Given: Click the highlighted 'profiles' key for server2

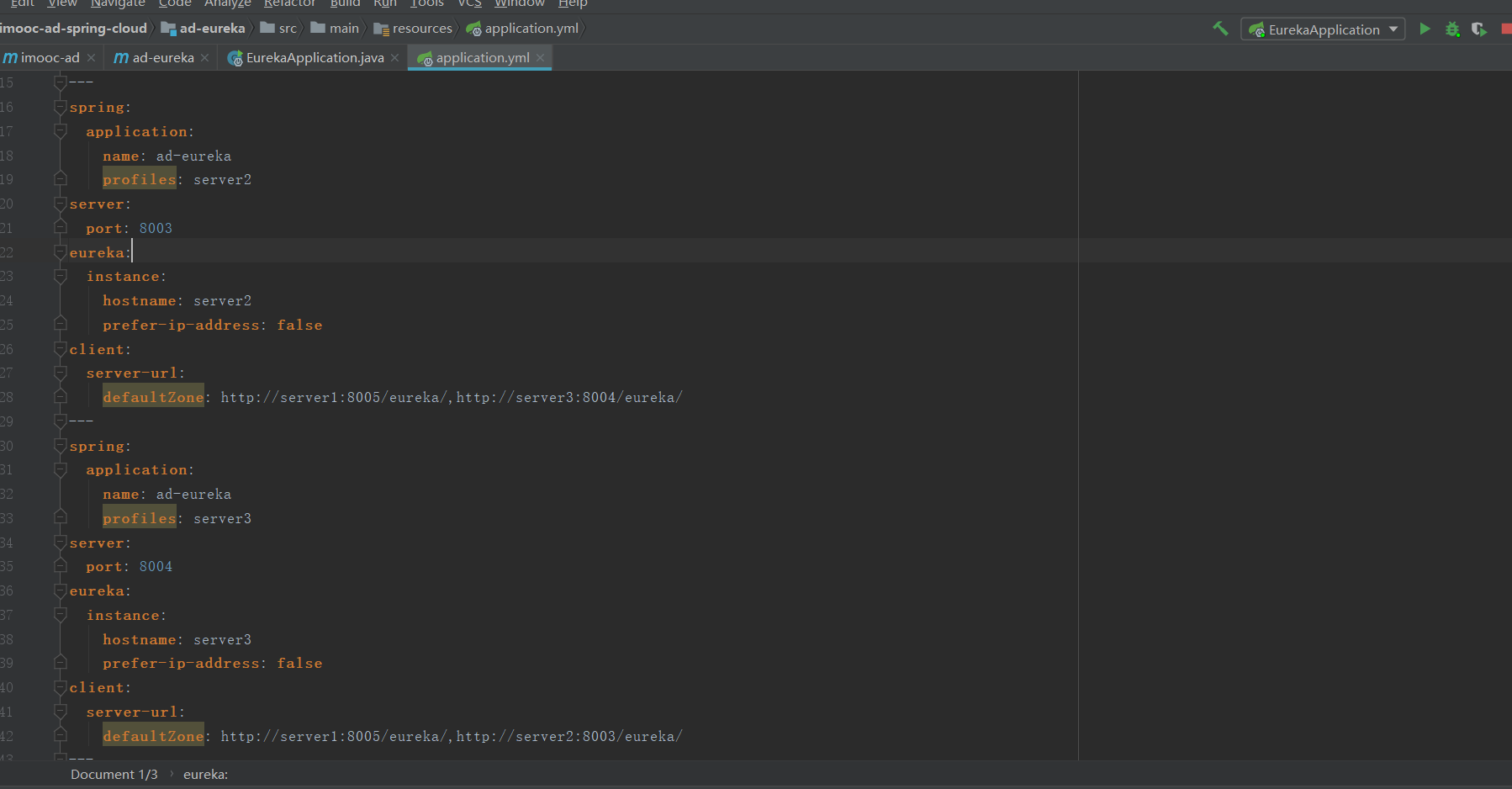Looking at the screenshot, I should pyautogui.click(x=140, y=180).
